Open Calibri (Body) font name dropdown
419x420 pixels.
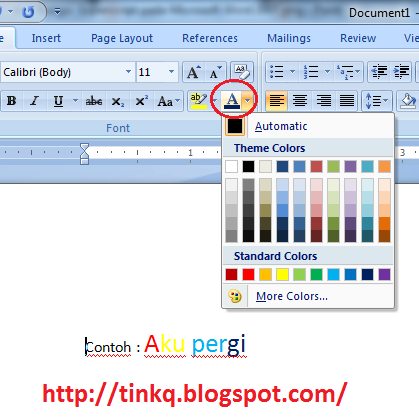pyautogui.click(x=128, y=72)
